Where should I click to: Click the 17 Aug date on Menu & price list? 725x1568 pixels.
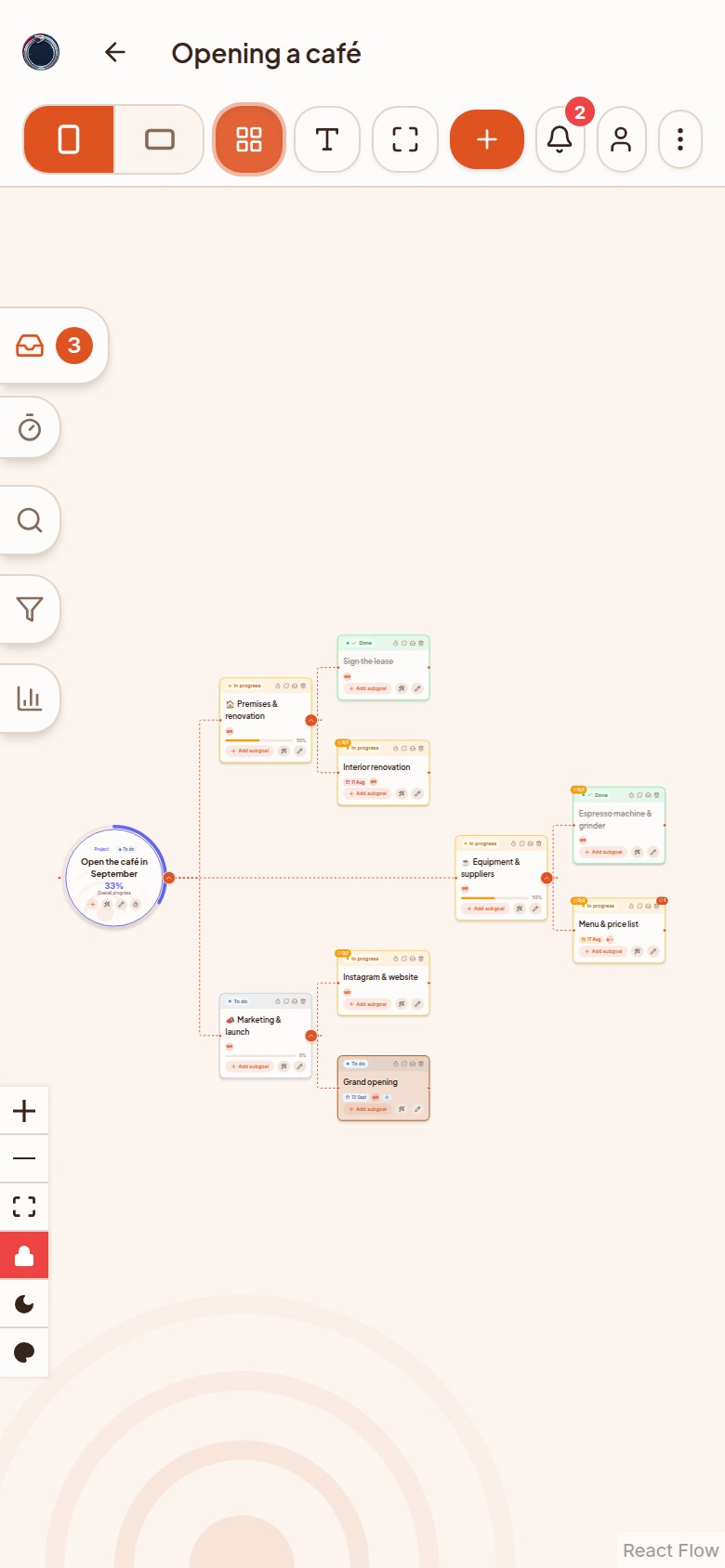(x=591, y=939)
